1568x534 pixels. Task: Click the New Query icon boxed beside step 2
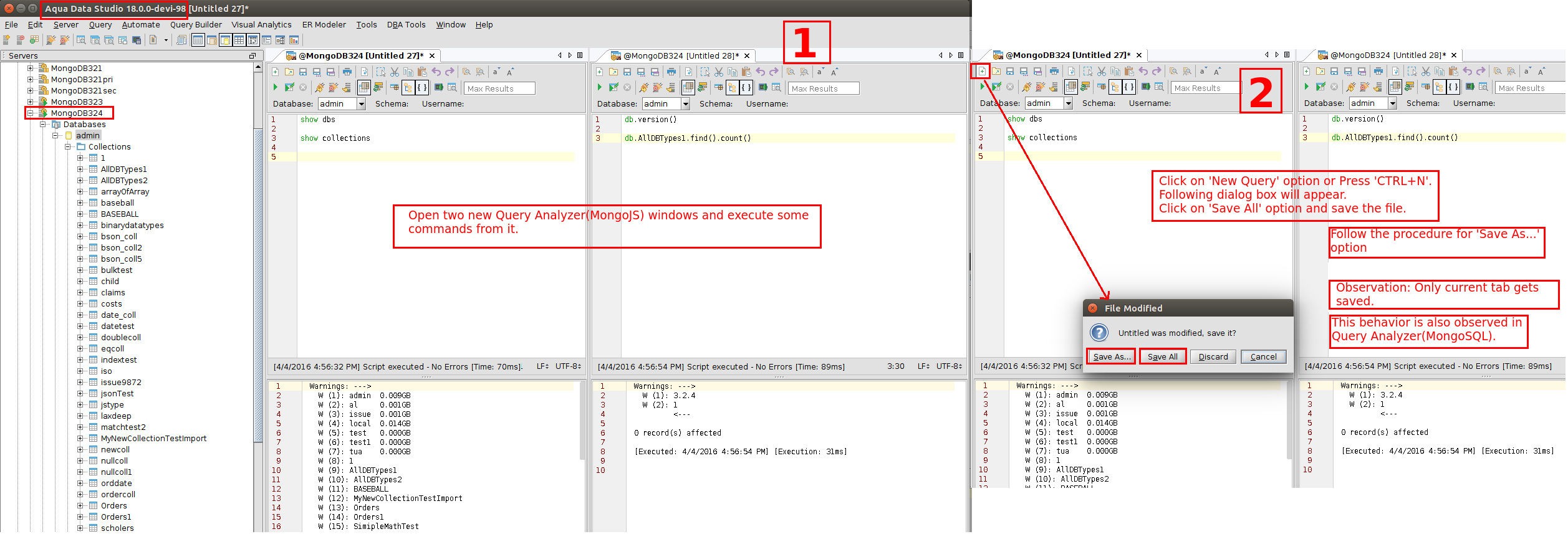click(982, 71)
